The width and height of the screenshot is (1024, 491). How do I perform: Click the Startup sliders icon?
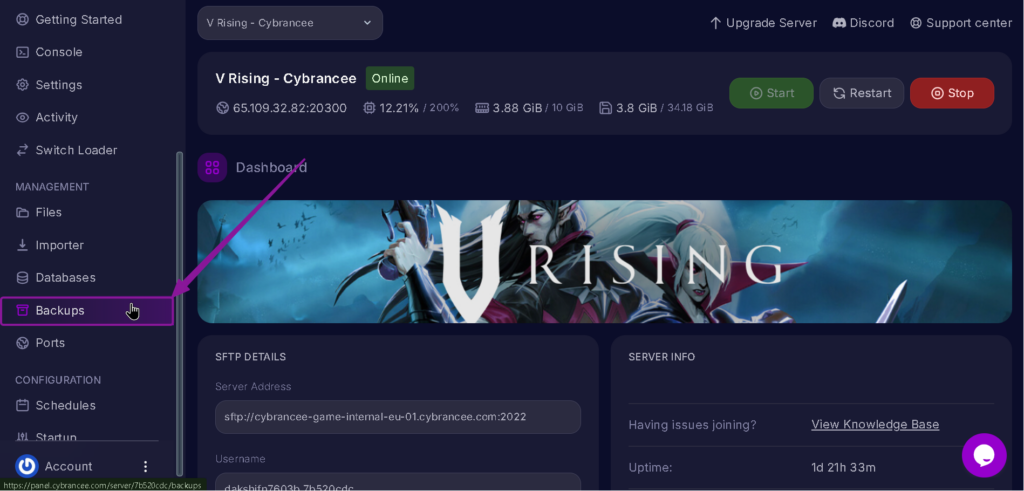point(22,437)
